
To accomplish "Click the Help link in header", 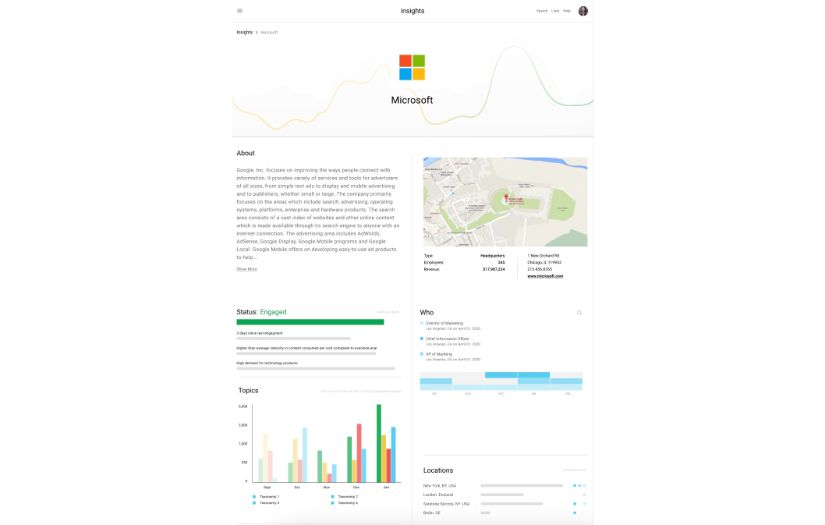I will (567, 11).
